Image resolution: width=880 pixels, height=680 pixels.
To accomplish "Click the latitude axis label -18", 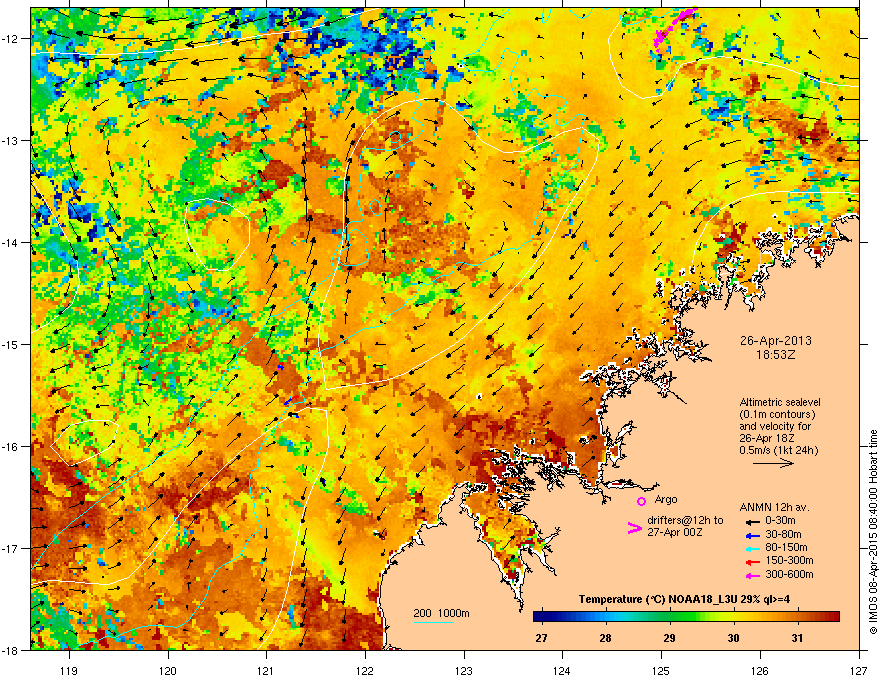I will pos(11,650).
